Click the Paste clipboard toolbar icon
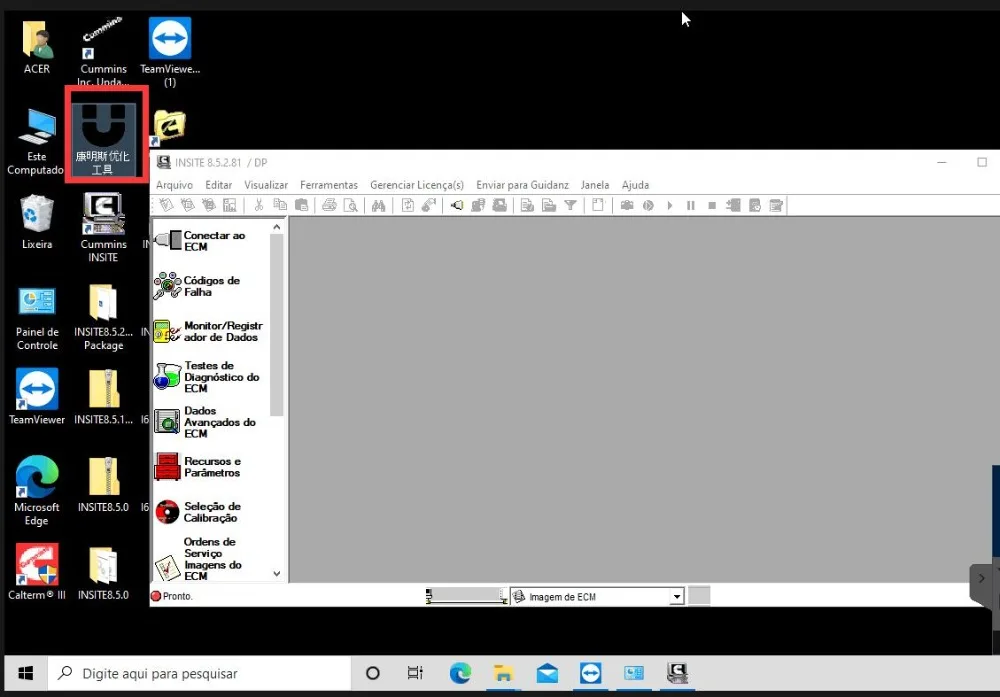Image resolution: width=1000 pixels, height=697 pixels. coord(302,205)
